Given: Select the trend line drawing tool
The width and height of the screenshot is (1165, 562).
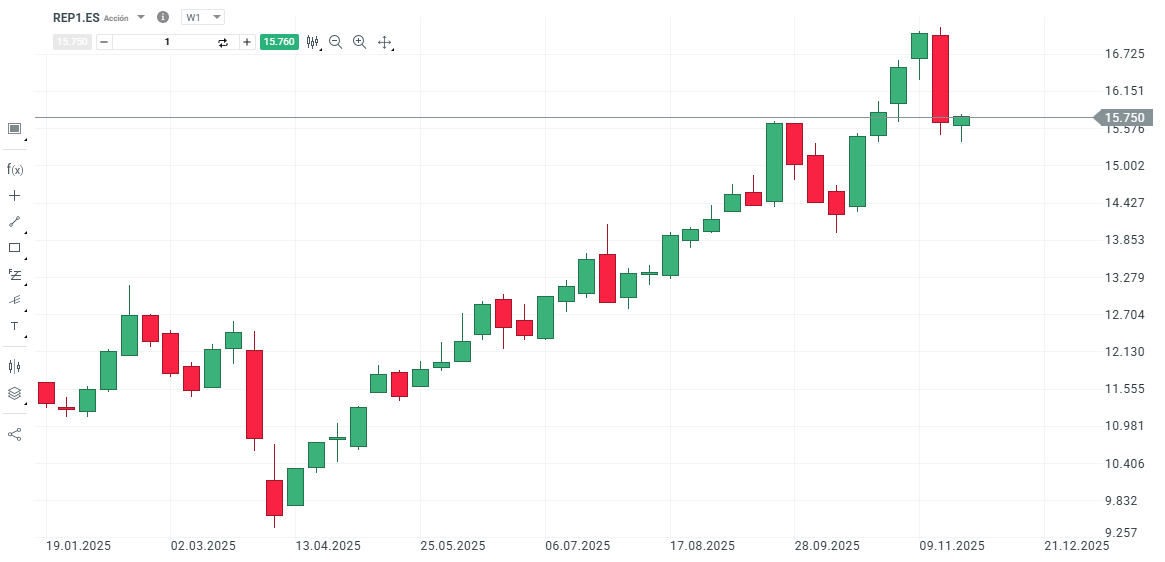Looking at the screenshot, I should [x=15, y=222].
